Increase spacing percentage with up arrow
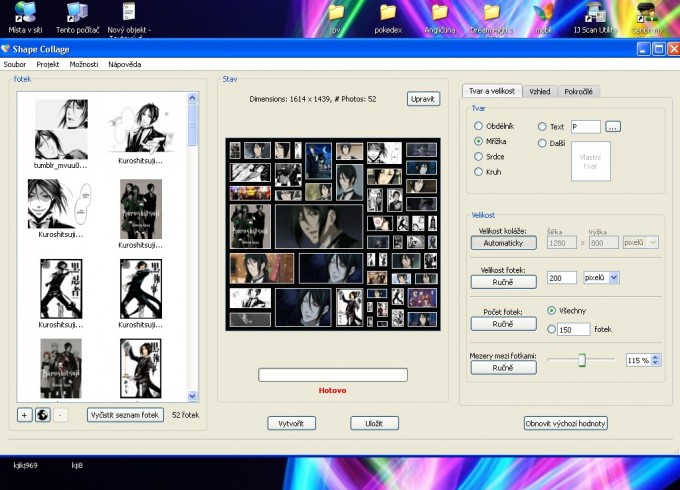The image size is (680, 490). [x=655, y=357]
